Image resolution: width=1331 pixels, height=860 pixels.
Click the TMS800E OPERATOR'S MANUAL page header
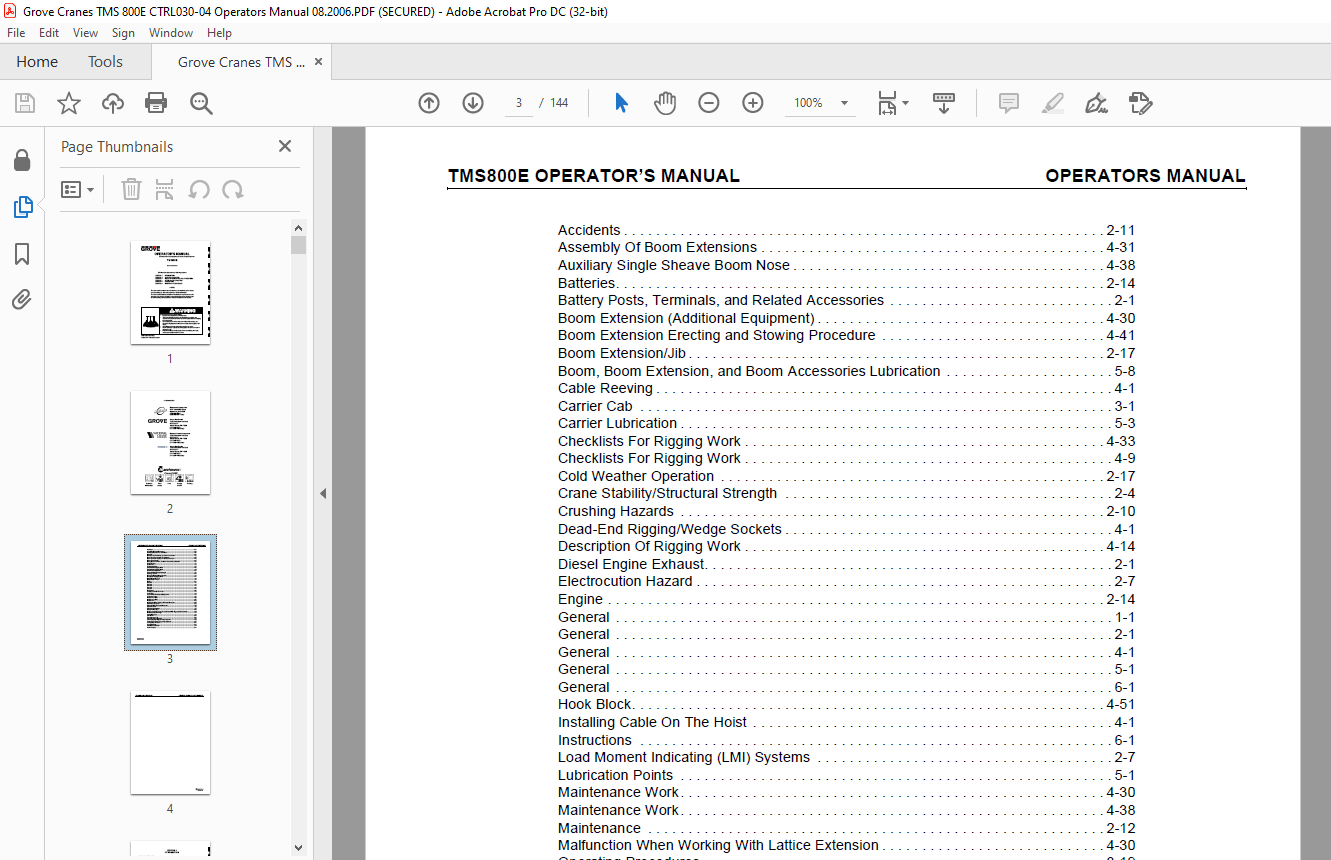coord(594,176)
